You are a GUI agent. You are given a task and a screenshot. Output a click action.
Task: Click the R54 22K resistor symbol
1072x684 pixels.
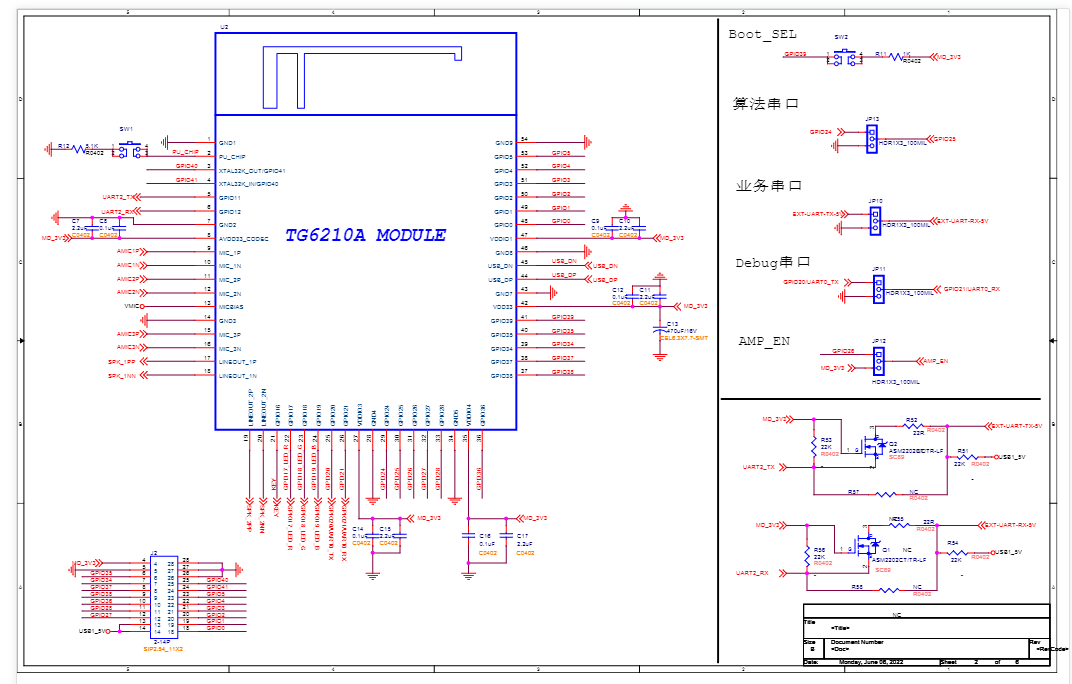click(x=958, y=552)
